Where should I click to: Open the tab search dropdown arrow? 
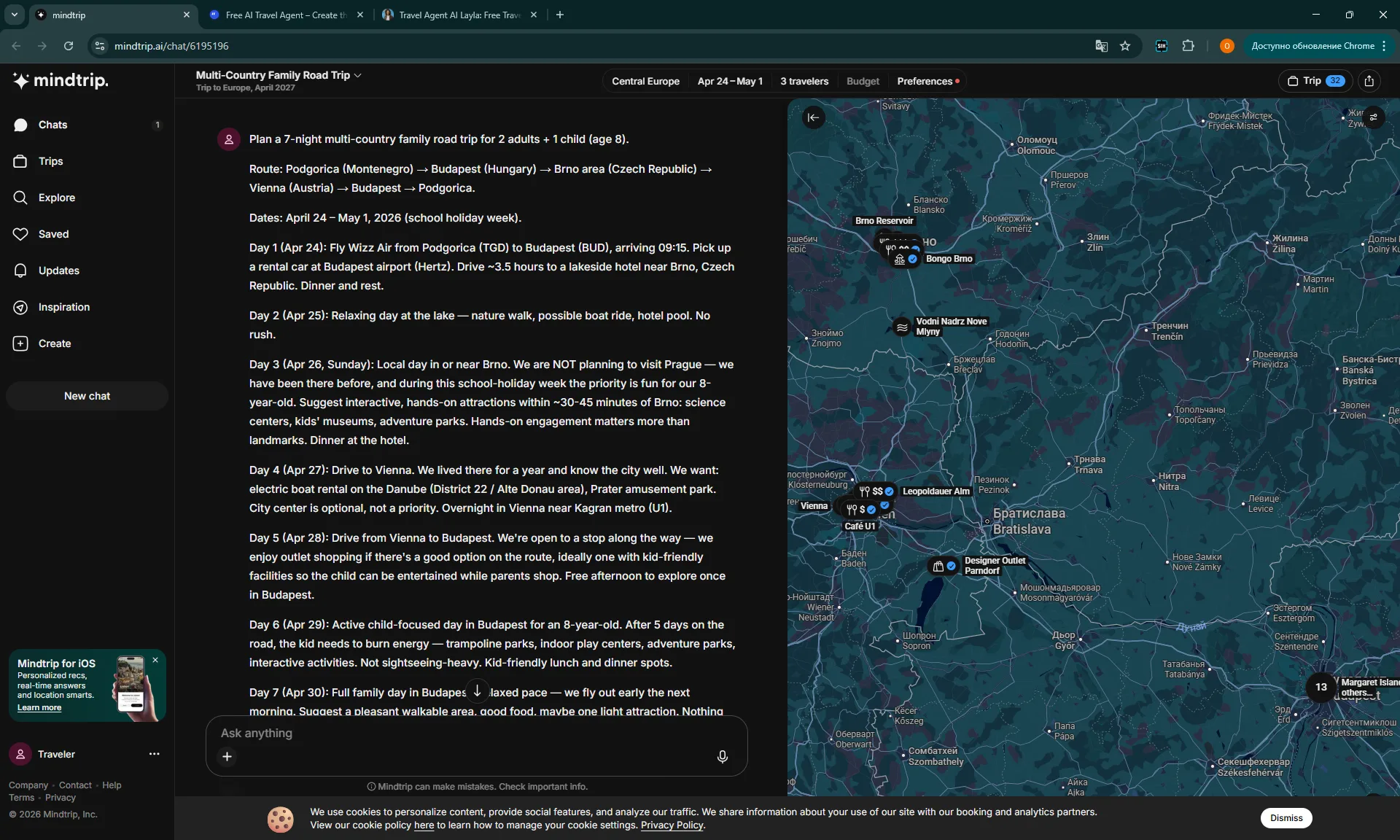[x=14, y=15]
